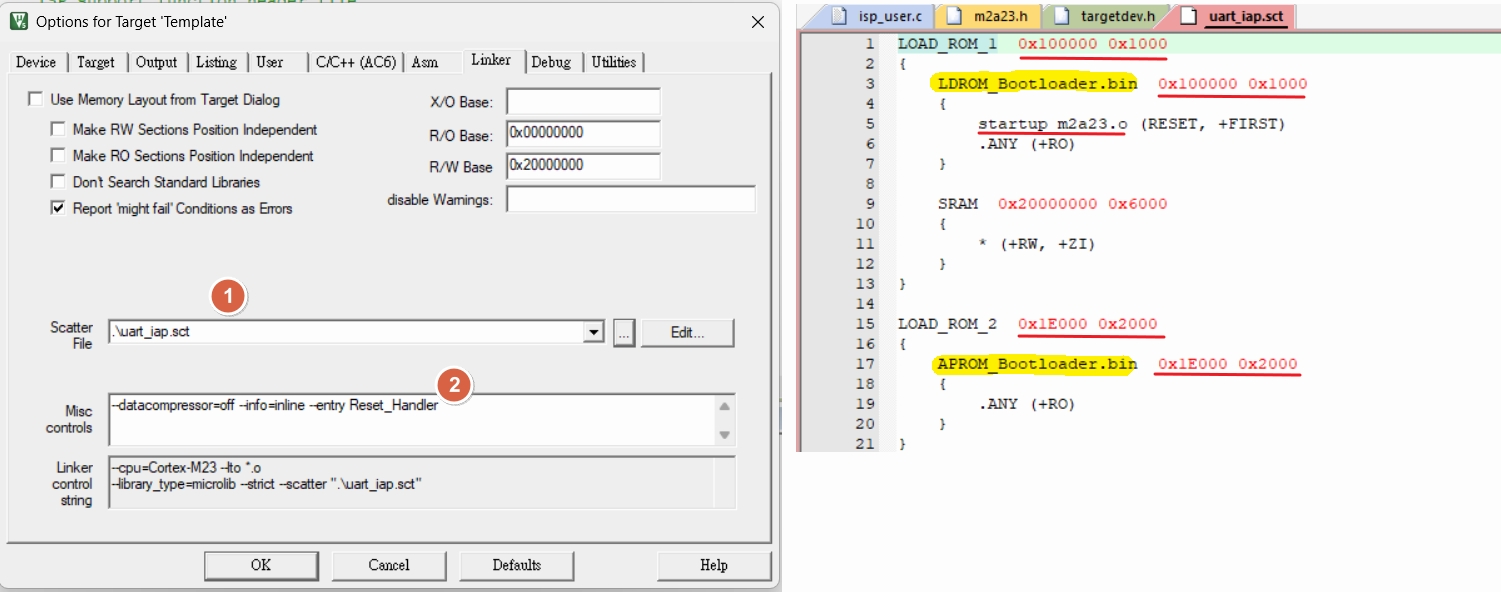Click into the disable Warnings field
Screen dimensions: 1501x592
[630, 200]
